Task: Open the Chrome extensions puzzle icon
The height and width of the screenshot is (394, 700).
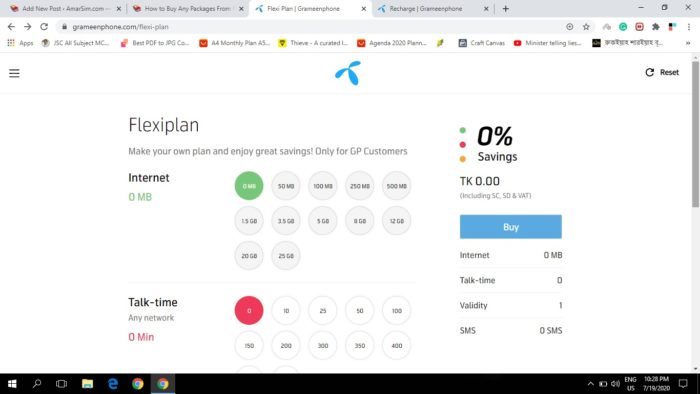Action: [655, 27]
